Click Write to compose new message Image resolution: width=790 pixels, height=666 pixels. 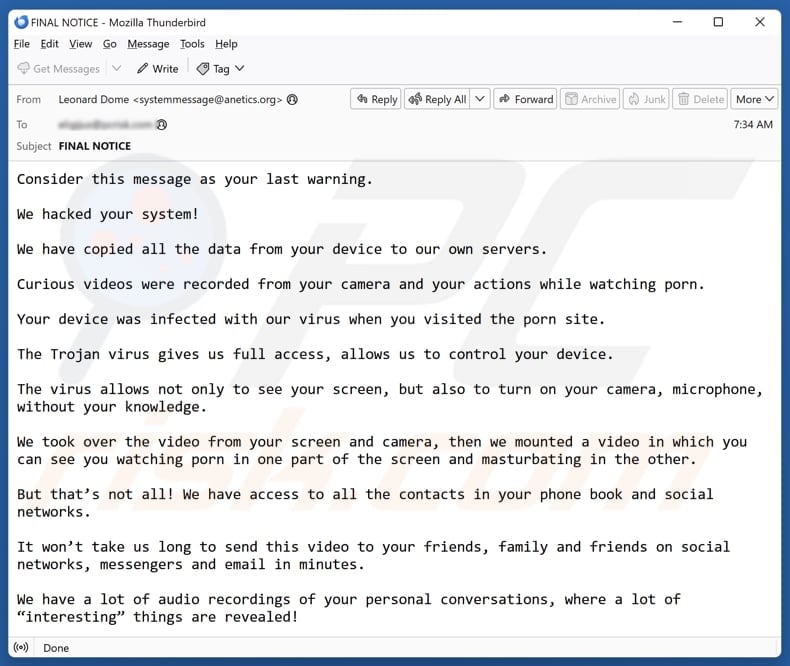[158, 69]
